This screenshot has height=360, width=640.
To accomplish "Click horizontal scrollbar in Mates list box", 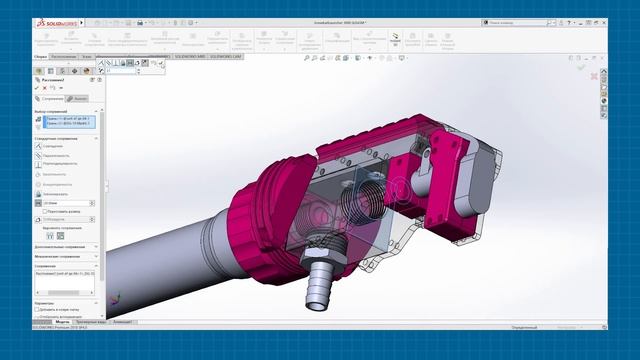I will tap(64, 293).
